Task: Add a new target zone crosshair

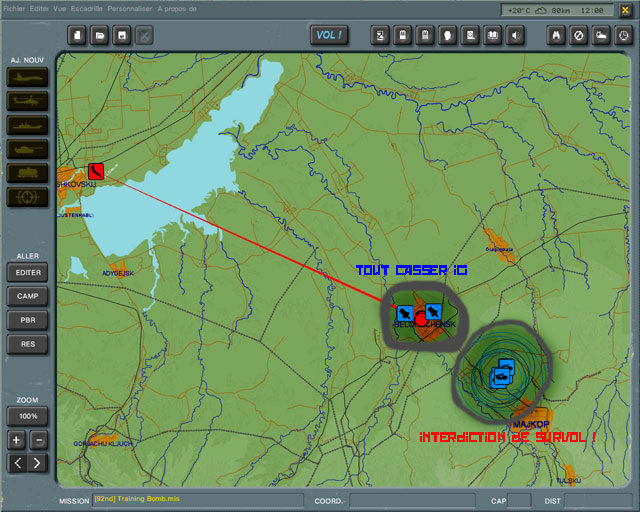Action: click(27, 197)
